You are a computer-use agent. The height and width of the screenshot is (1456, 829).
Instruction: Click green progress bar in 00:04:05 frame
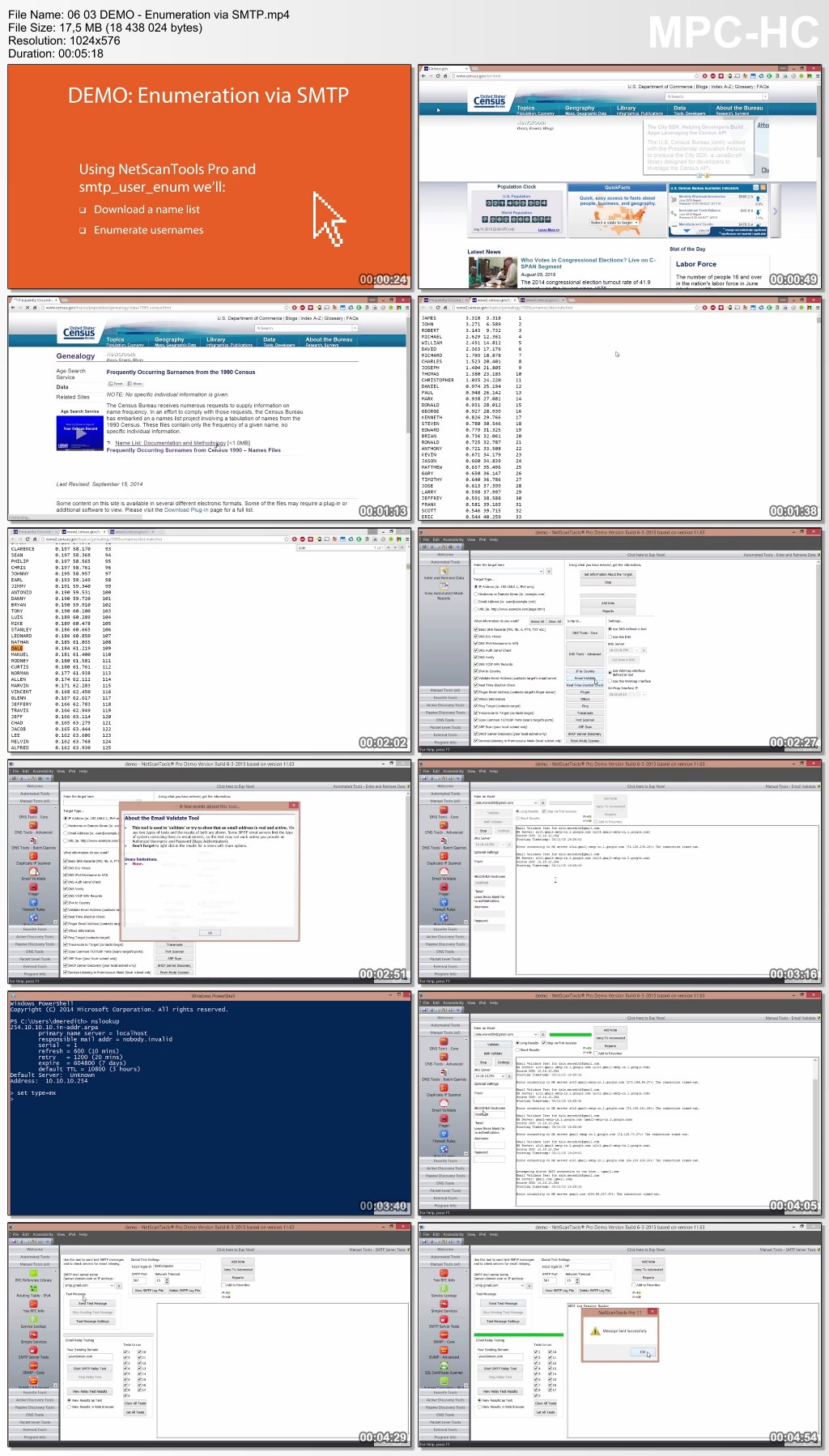[x=571, y=1034]
